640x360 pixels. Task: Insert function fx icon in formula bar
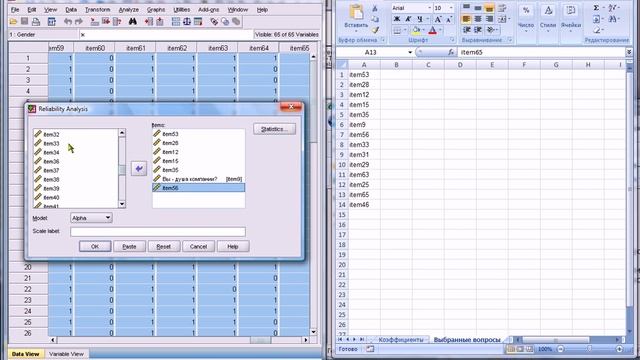click(x=451, y=52)
